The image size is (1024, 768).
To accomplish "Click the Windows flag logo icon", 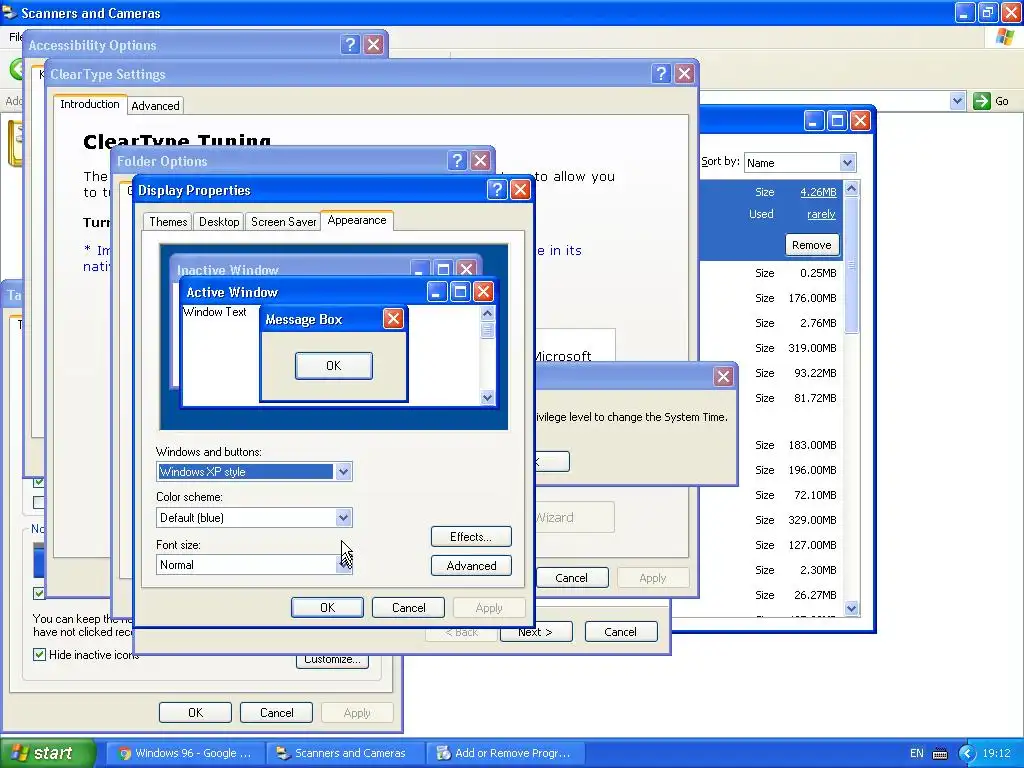I will 1005,37.
